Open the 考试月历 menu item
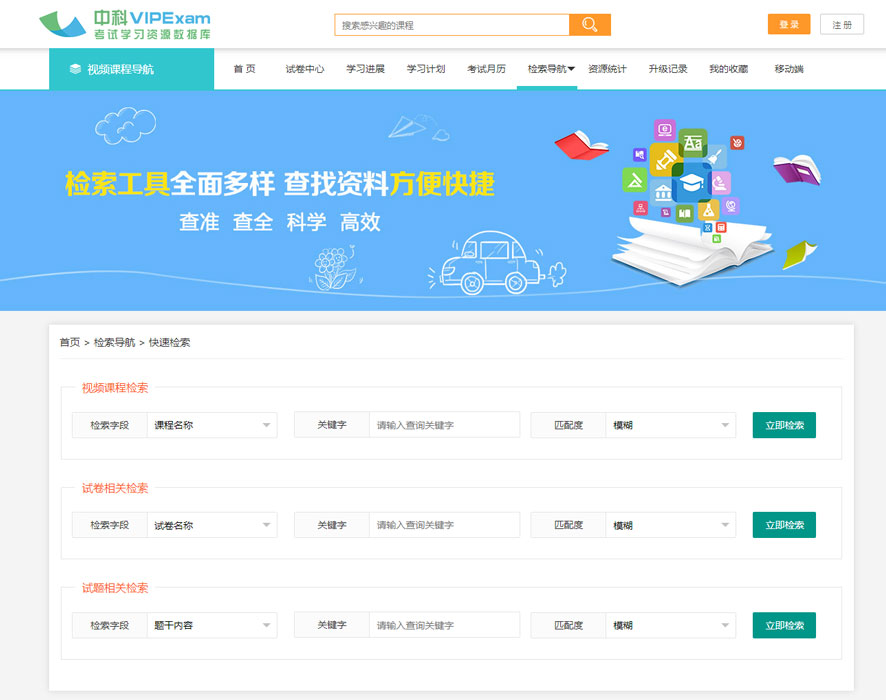Viewport: 886px width, 700px height. tap(486, 69)
